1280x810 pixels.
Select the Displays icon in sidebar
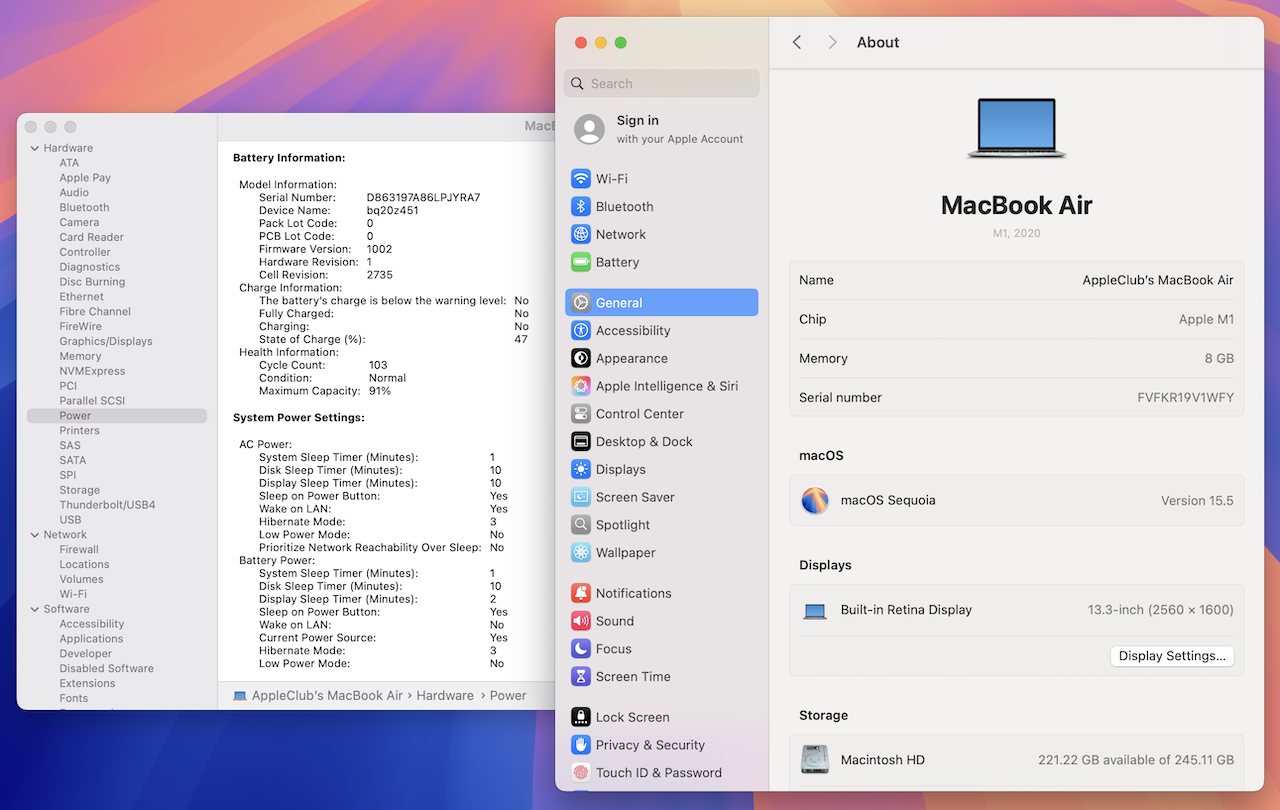581,470
